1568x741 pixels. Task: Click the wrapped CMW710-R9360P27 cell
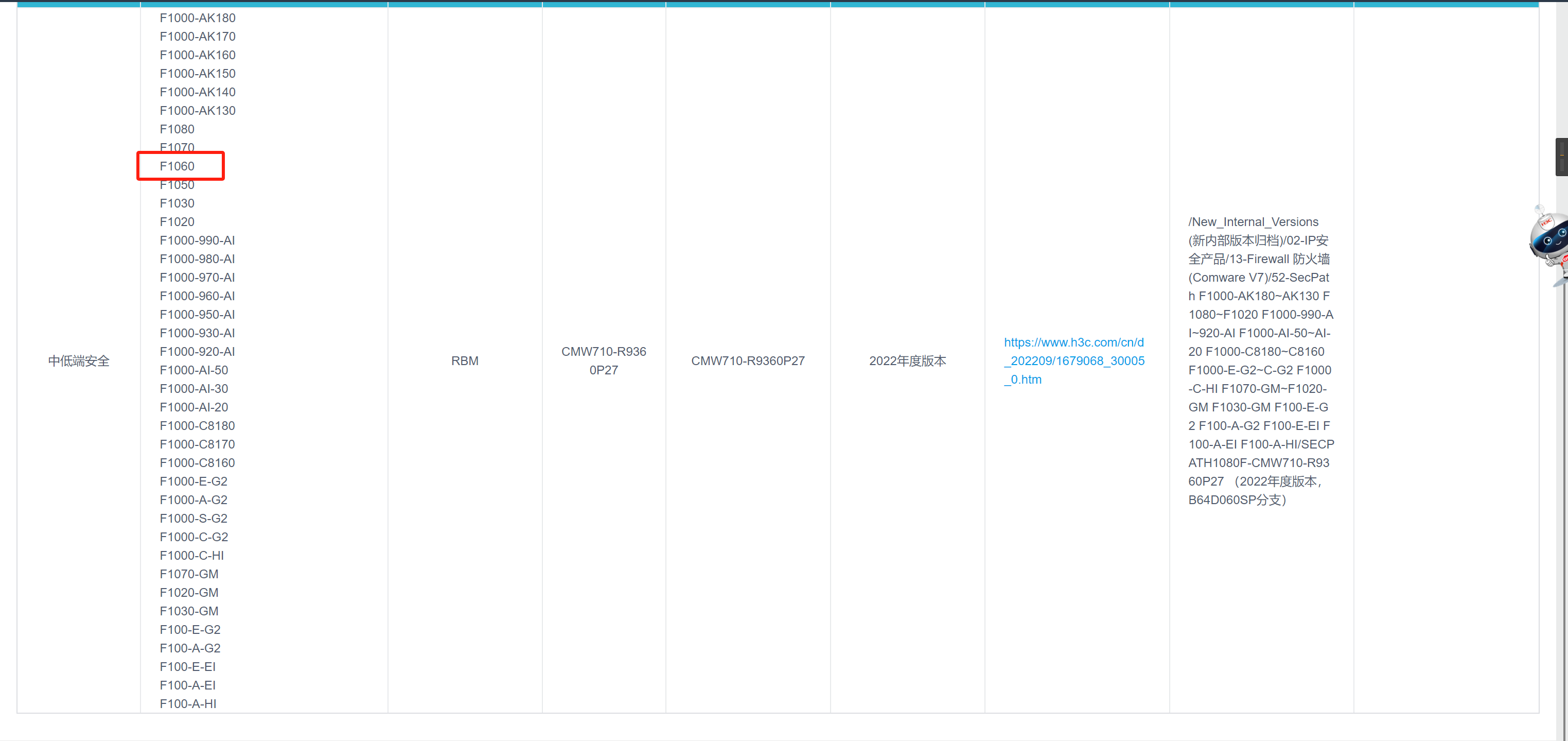(x=603, y=360)
